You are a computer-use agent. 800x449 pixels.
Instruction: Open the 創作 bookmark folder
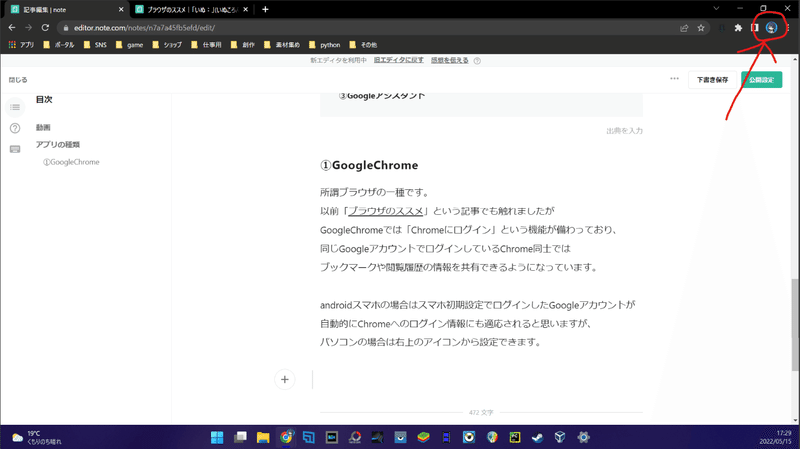click(243, 45)
